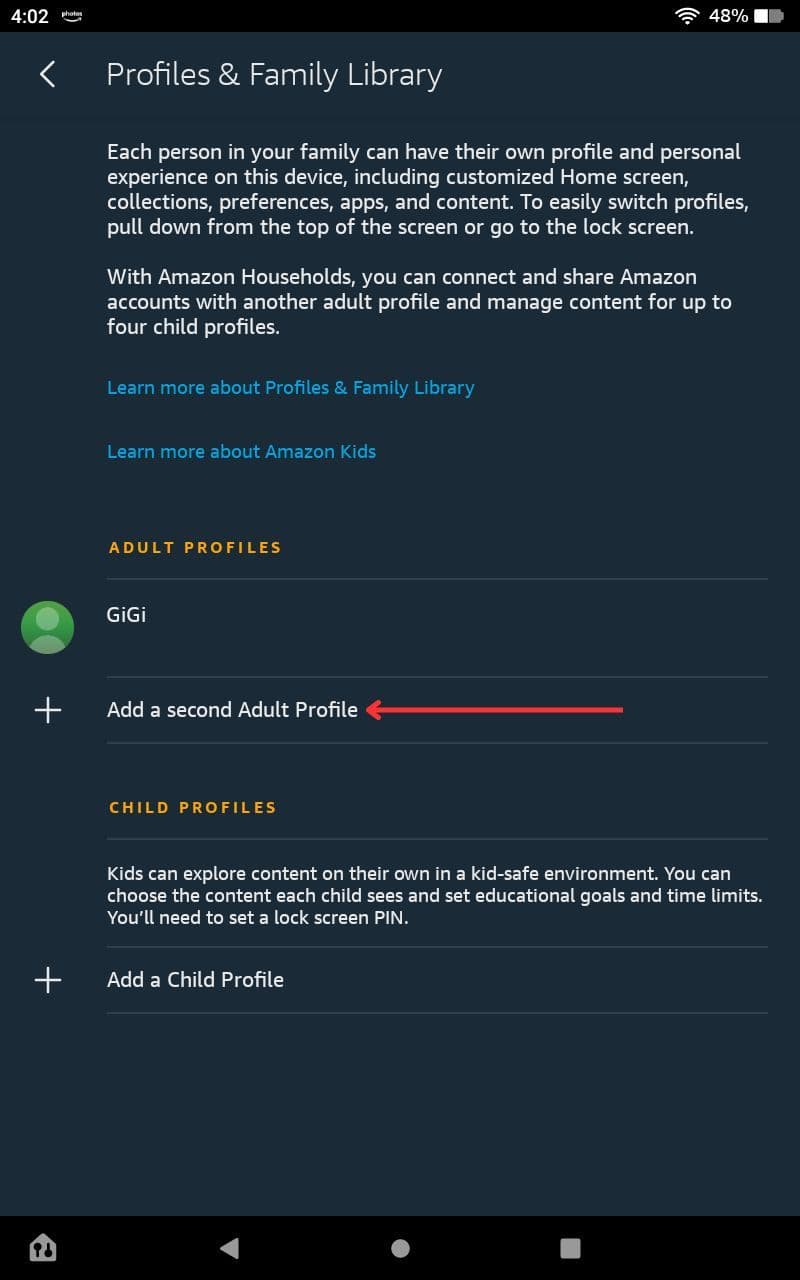Tap plus icon beside Add a Child Profile
The image size is (800, 1280).
click(47, 980)
